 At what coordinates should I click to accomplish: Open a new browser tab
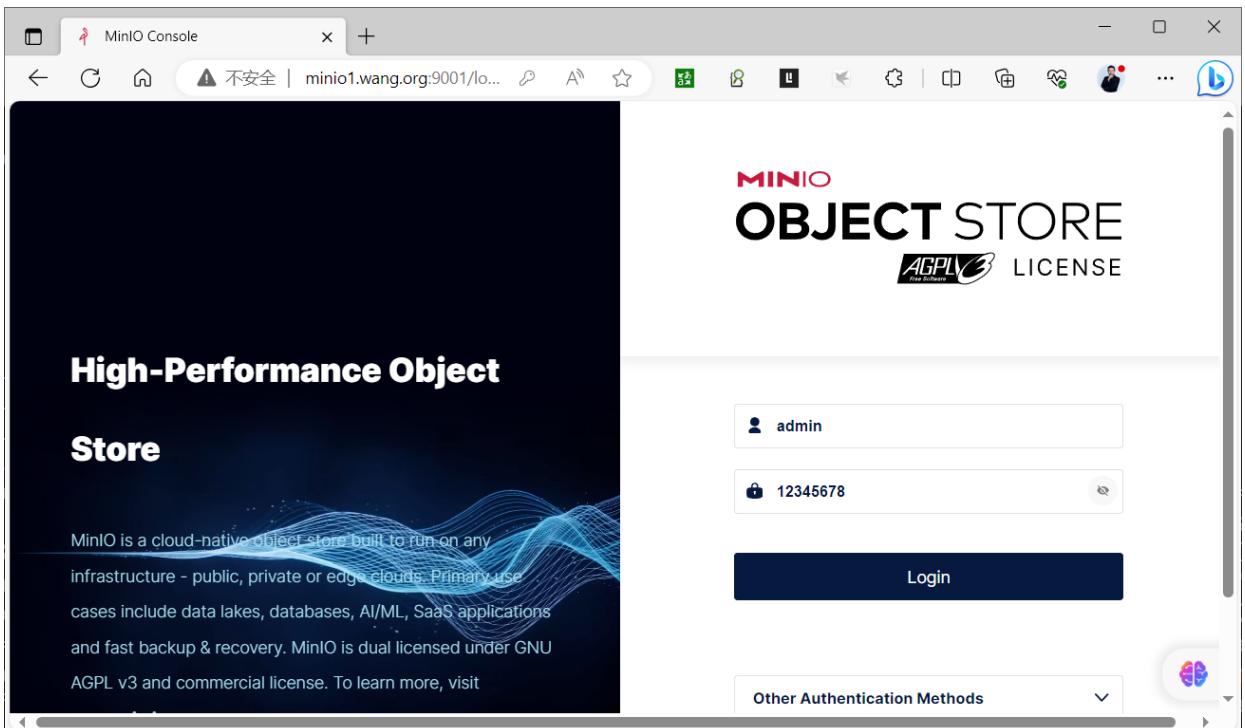[x=367, y=35]
